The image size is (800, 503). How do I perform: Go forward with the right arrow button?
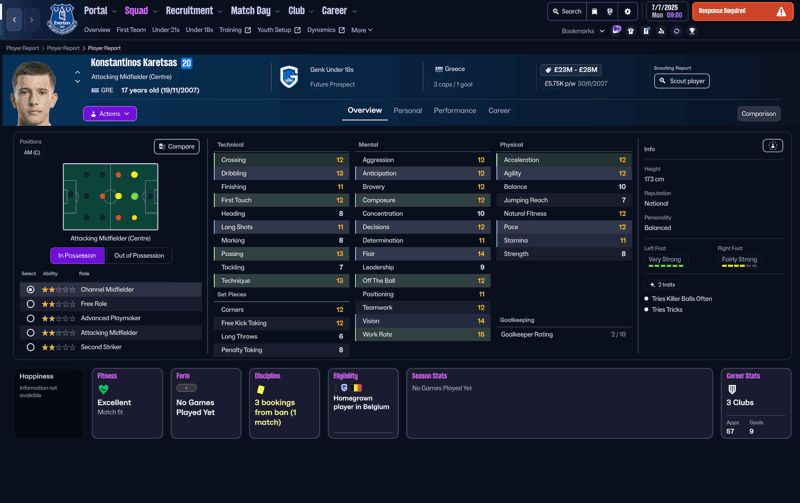31,19
